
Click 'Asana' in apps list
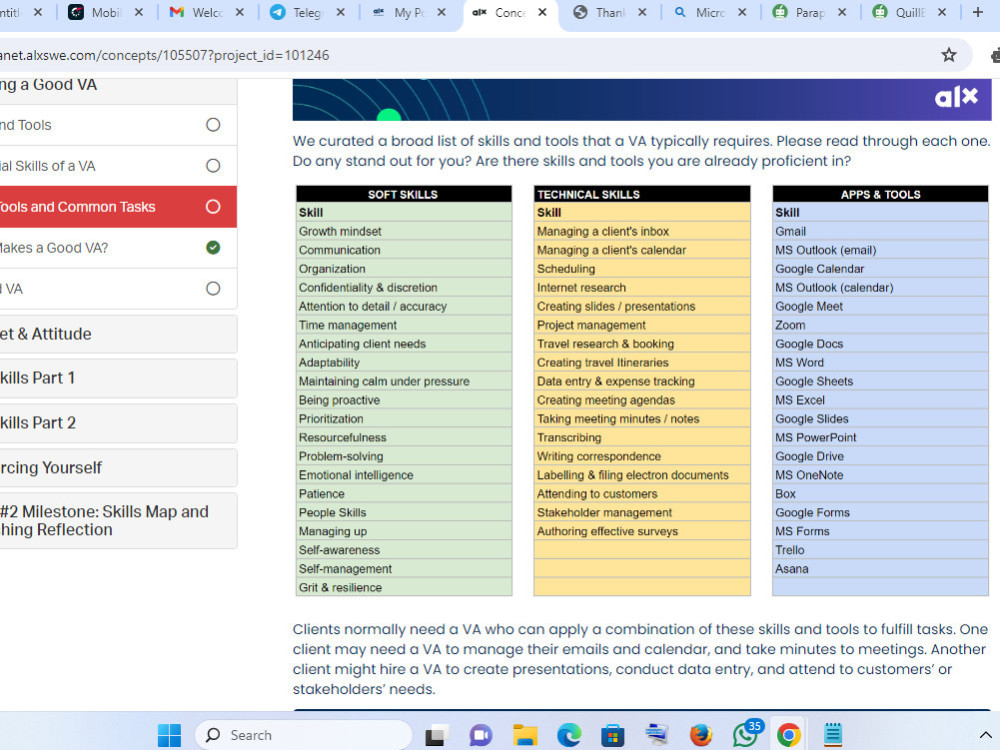tap(791, 569)
